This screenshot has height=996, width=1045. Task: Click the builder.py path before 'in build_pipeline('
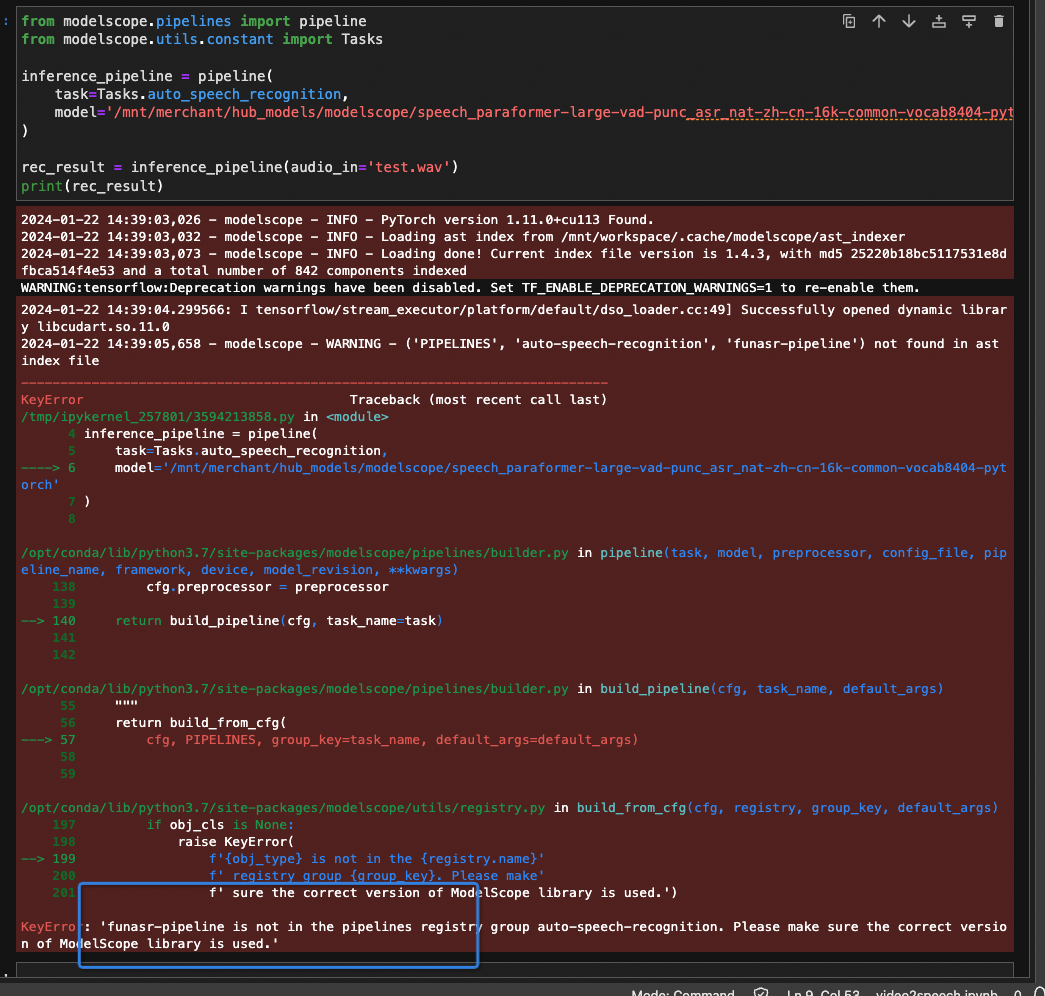click(x=295, y=689)
